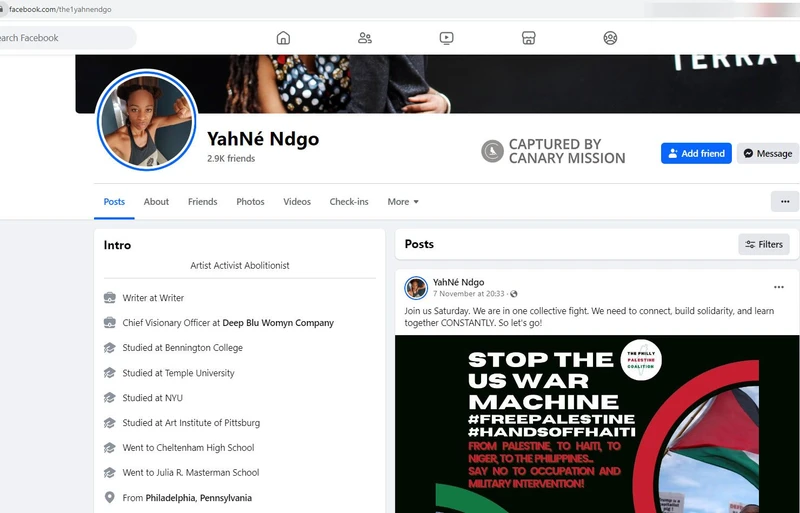Click the cover photo
Viewport: 800px width, 513px height.
point(437,84)
